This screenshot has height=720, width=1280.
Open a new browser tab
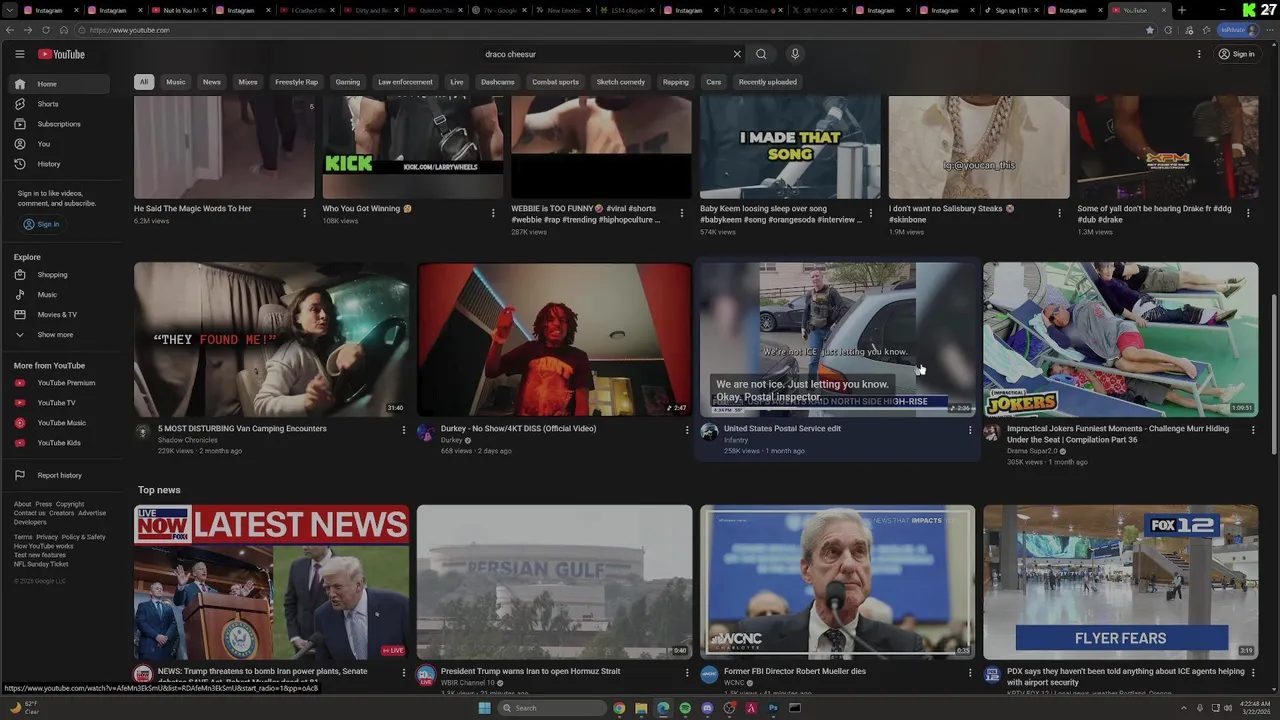[x=1182, y=10]
